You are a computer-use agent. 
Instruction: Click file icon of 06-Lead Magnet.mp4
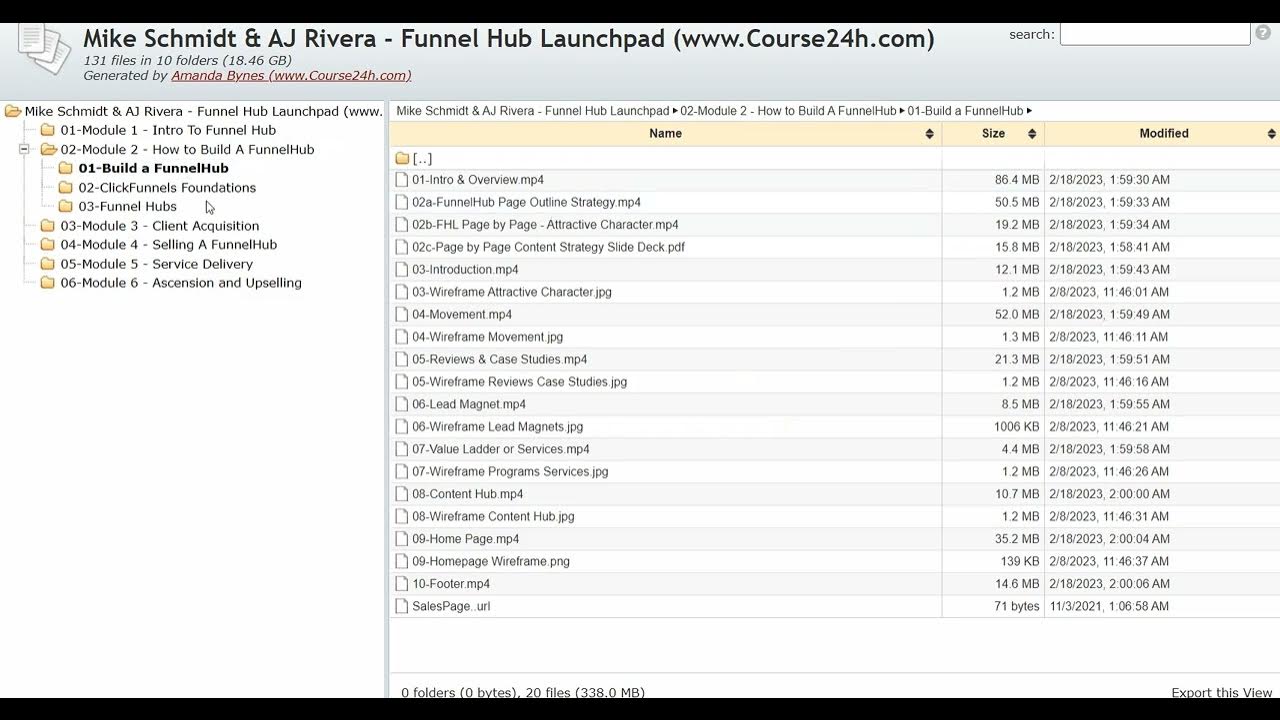[x=402, y=404]
